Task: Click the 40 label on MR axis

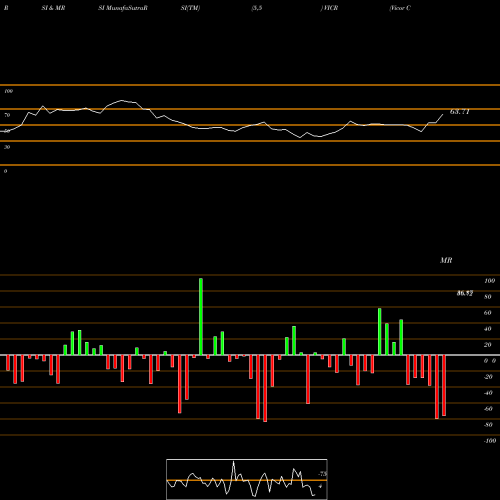Action: 488,329
